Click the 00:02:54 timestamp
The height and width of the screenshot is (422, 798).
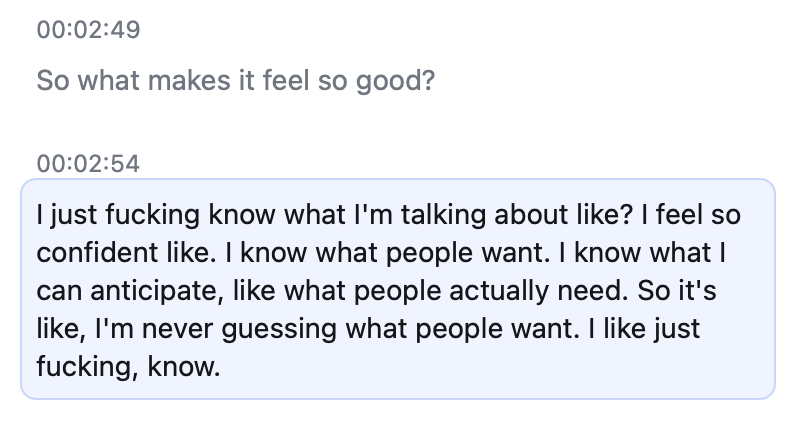click(87, 163)
